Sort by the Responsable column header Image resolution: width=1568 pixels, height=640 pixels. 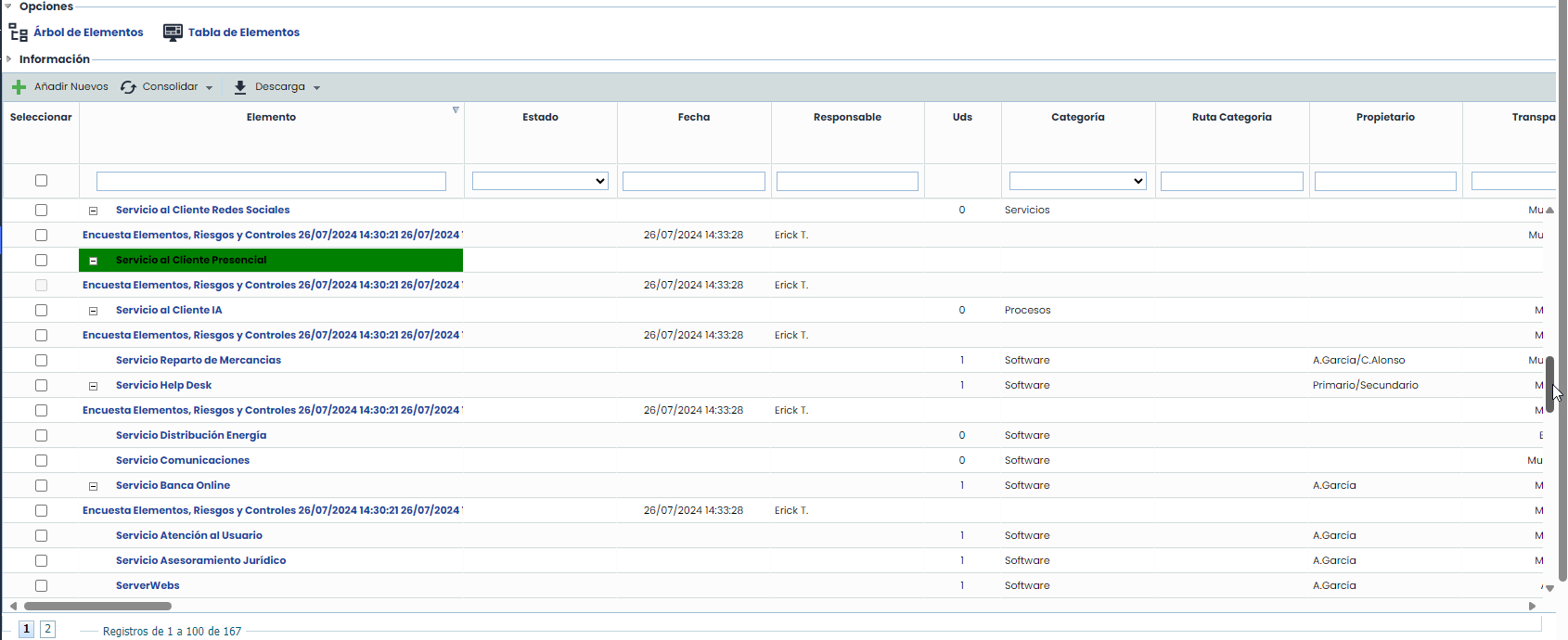[847, 117]
